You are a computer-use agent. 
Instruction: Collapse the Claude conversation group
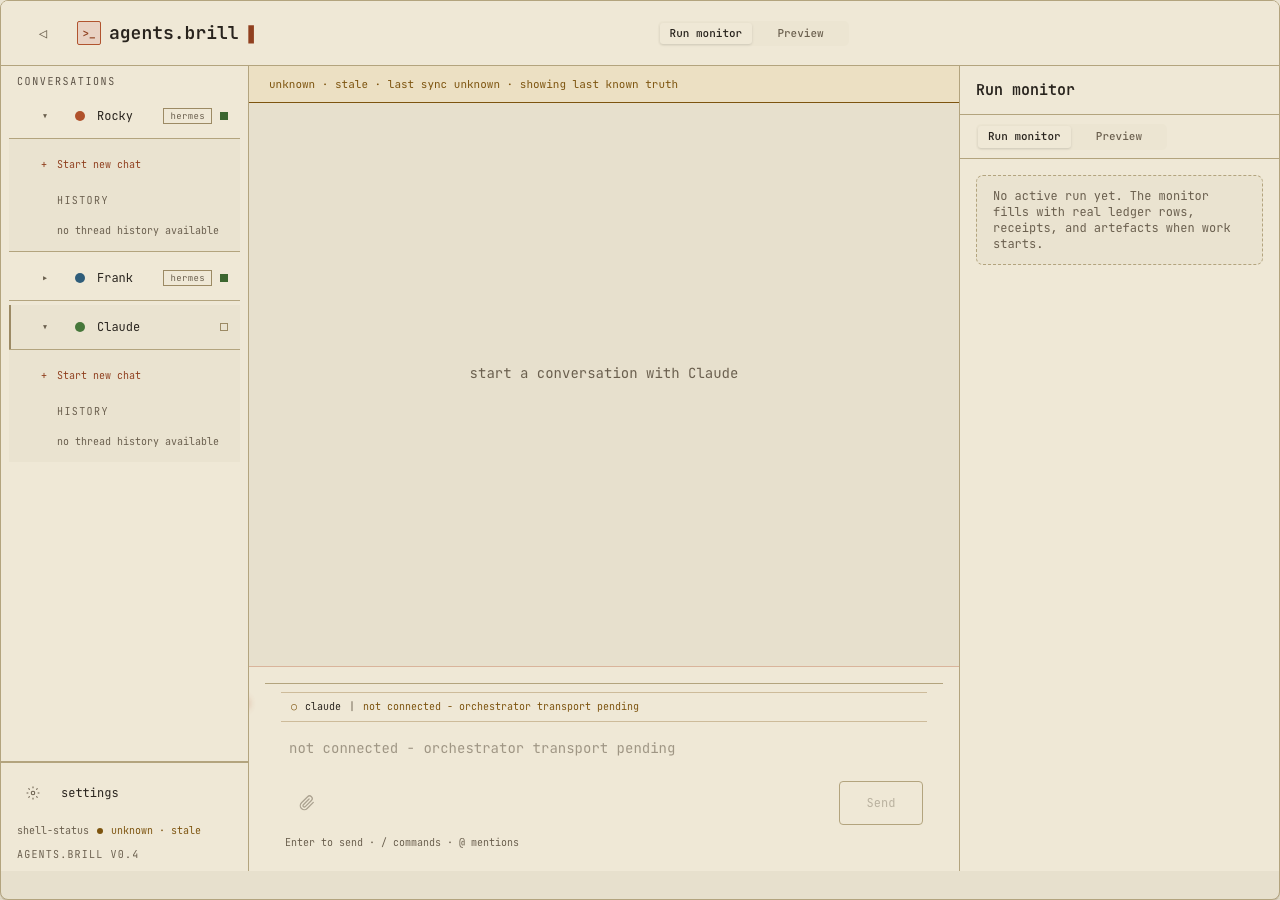tap(45, 327)
